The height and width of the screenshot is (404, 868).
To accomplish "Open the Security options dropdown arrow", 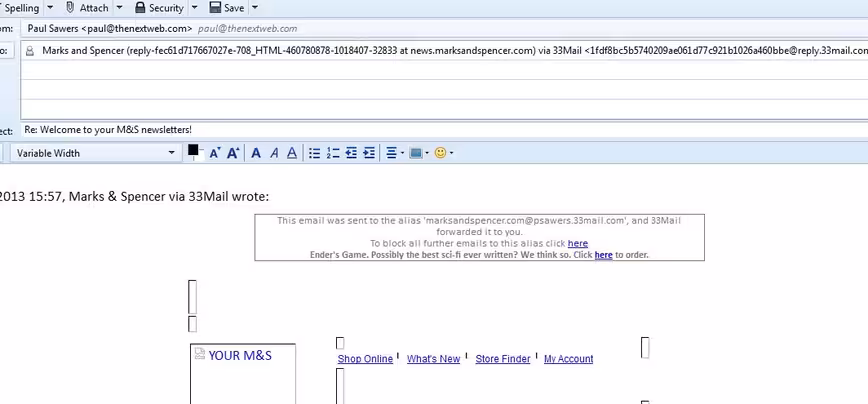I will [194, 8].
